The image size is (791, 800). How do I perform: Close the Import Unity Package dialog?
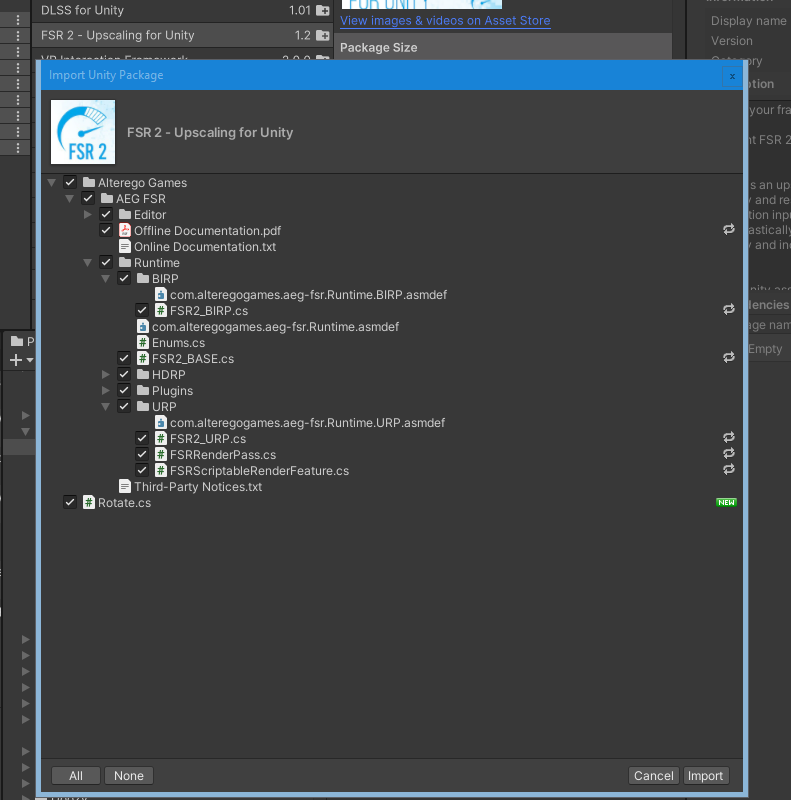coord(732,77)
